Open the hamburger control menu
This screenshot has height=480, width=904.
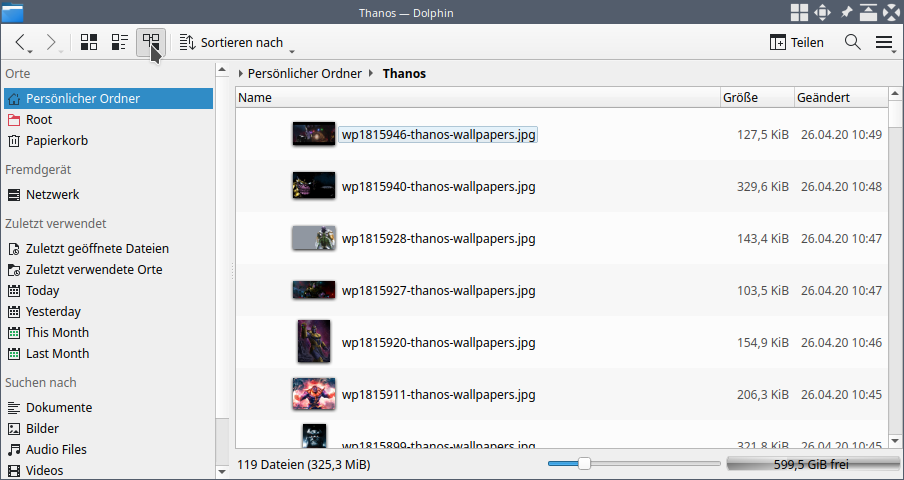(884, 42)
